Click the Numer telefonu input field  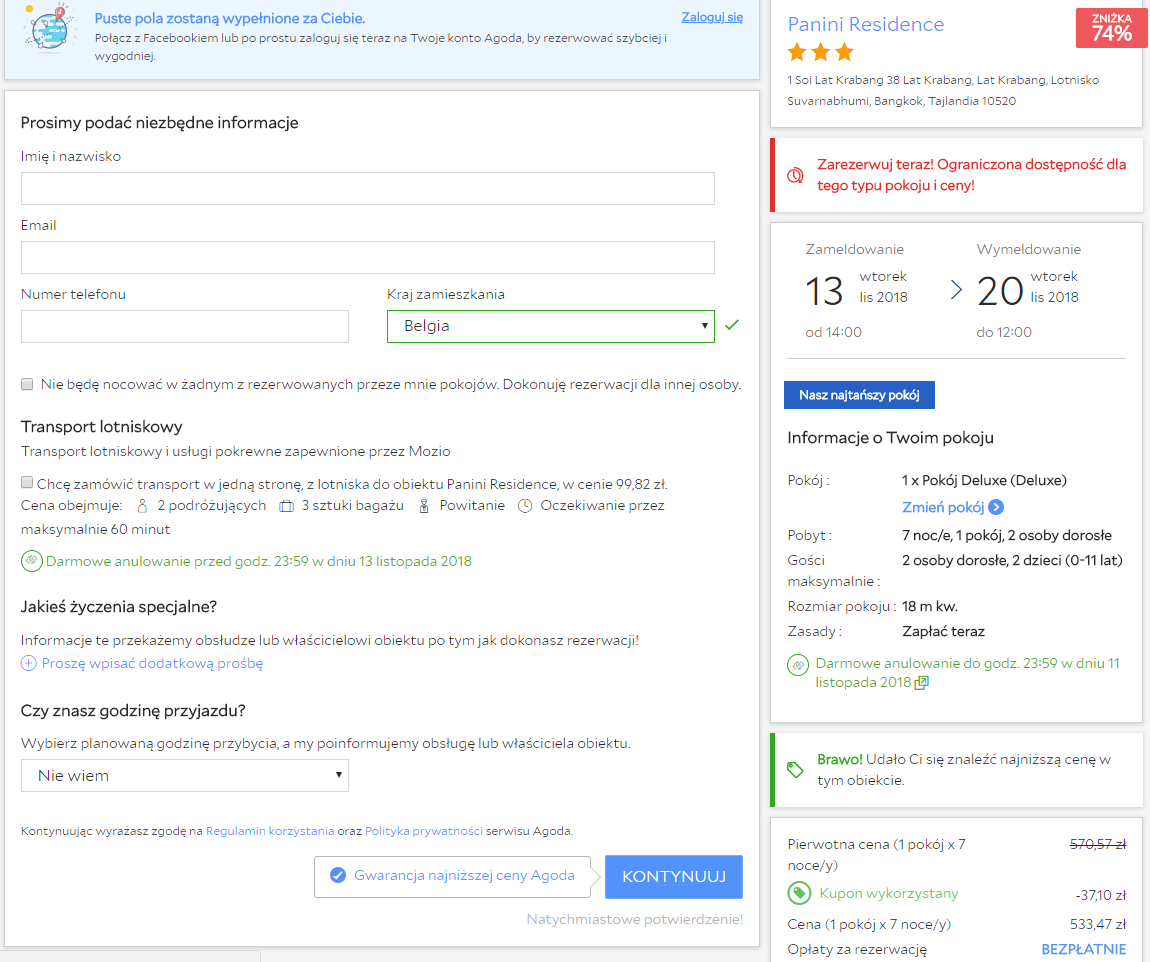click(185, 326)
